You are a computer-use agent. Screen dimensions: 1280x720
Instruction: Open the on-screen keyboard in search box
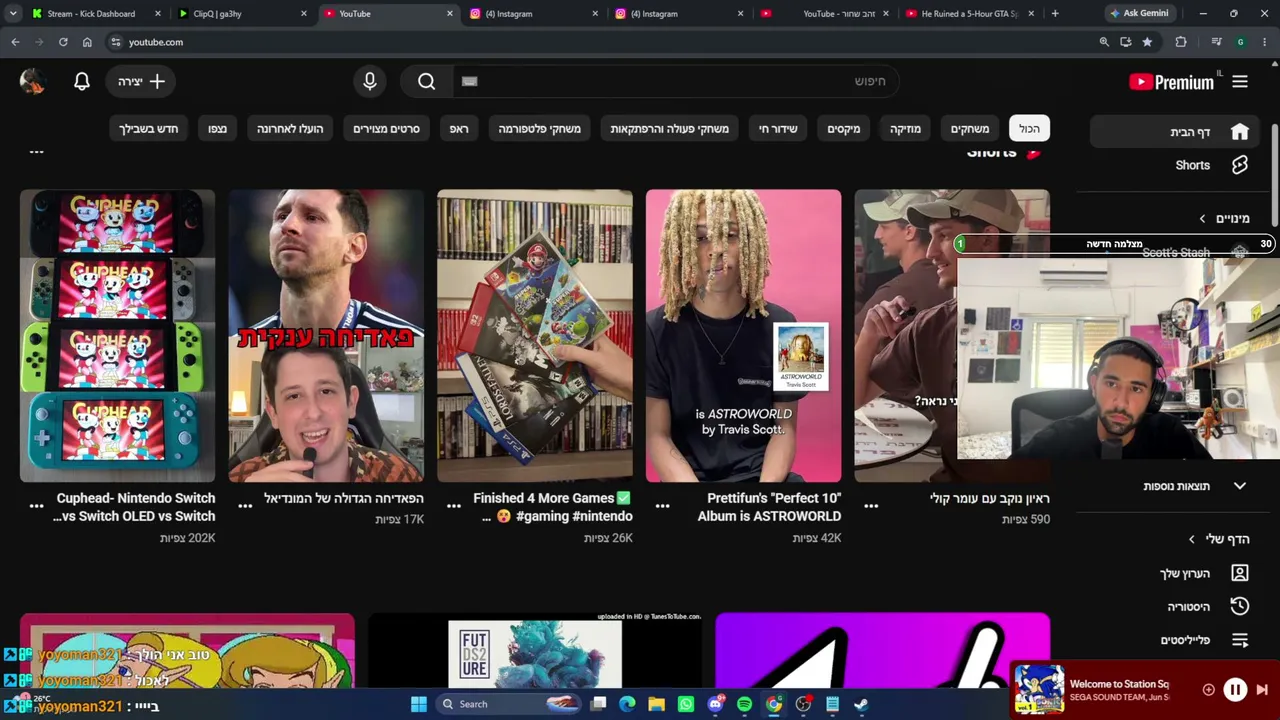[469, 82]
